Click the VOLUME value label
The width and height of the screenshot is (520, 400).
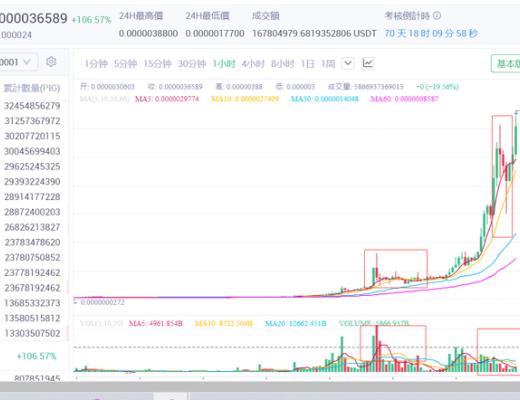click(374, 323)
